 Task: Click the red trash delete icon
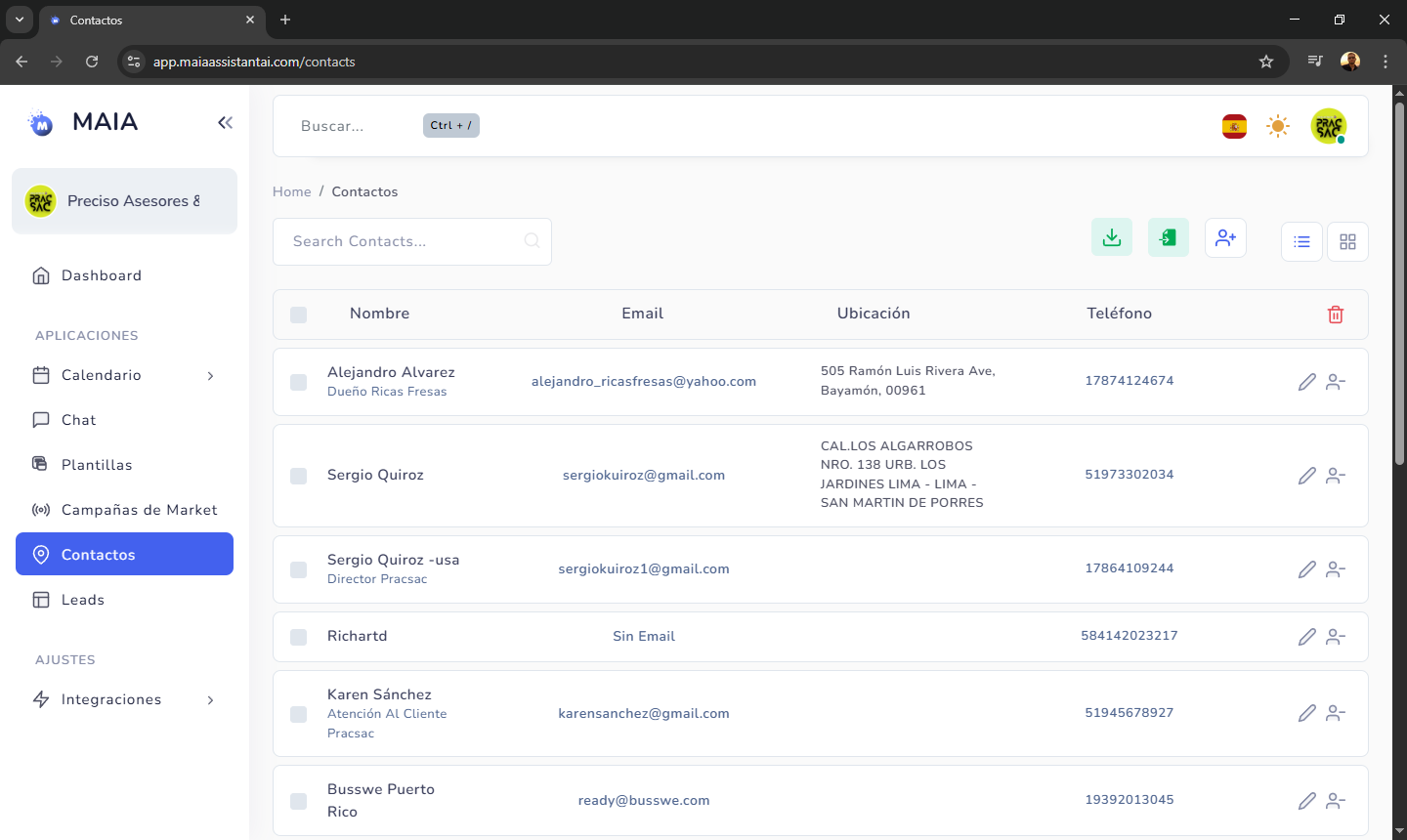click(x=1335, y=315)
